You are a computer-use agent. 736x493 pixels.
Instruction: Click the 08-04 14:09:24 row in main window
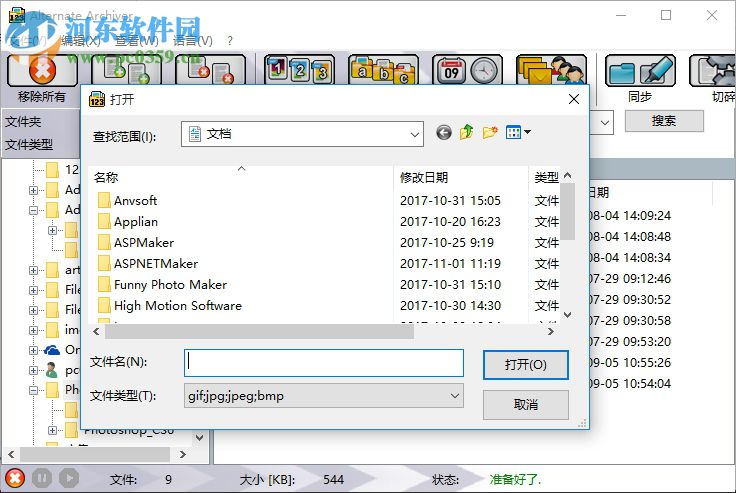(x=630, y=216)
